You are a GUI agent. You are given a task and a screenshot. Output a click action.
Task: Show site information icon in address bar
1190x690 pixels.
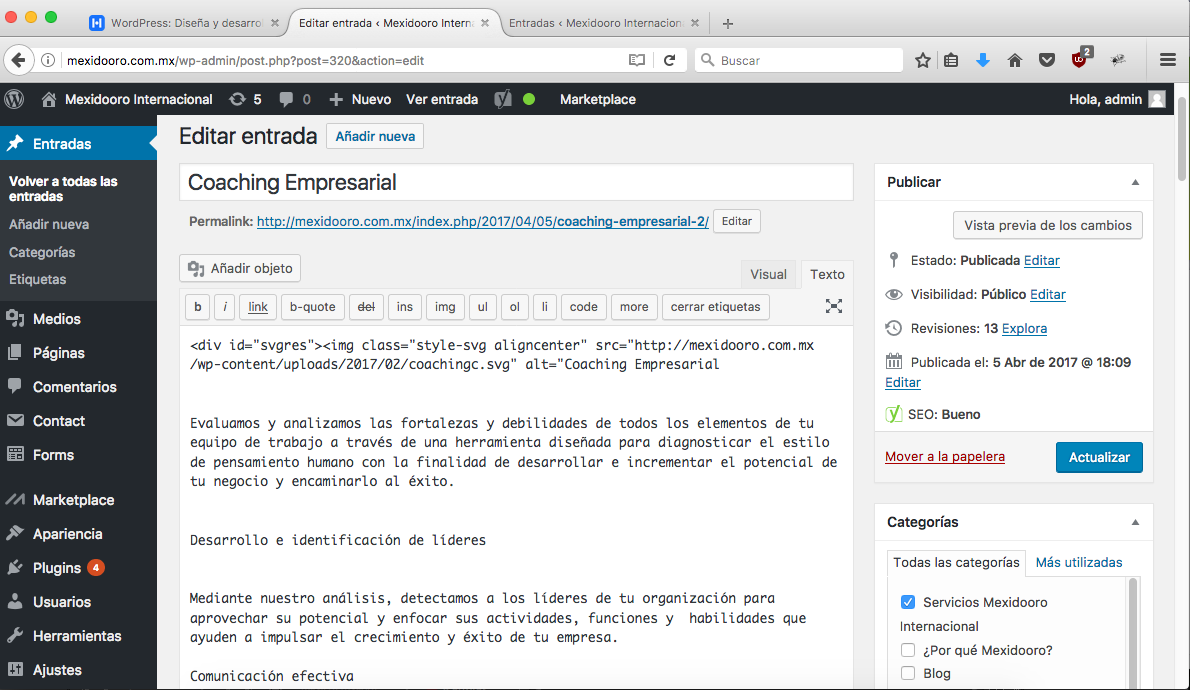click(48, 60)
